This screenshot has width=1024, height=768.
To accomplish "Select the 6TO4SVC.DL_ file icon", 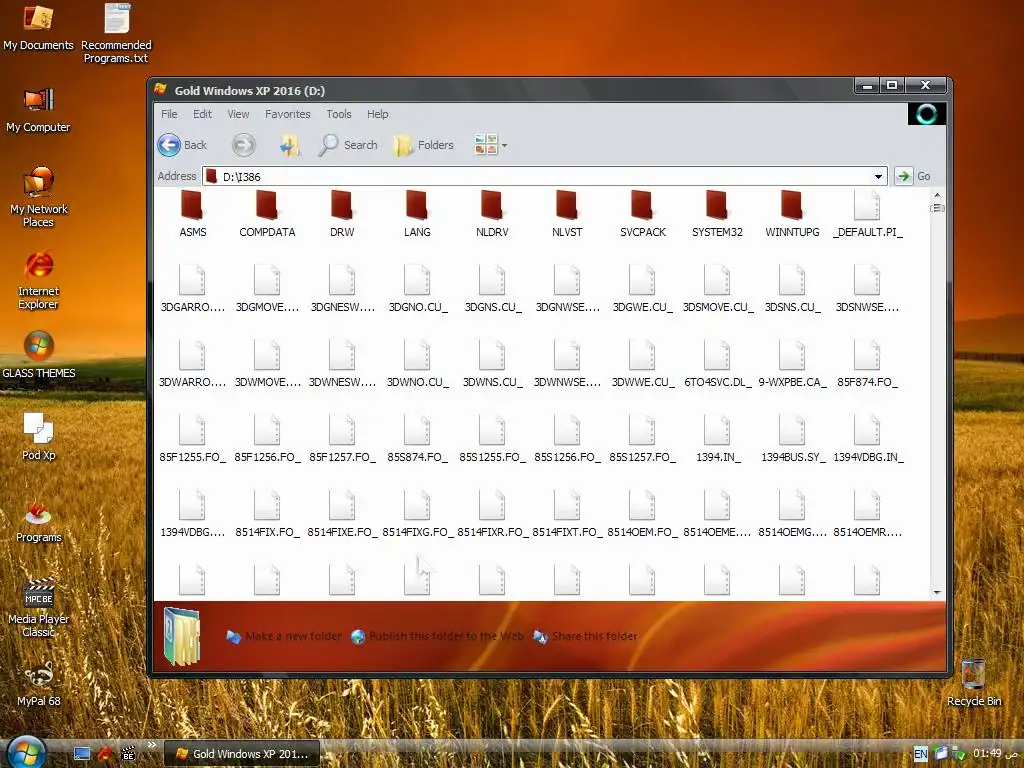I will point(717,355).
